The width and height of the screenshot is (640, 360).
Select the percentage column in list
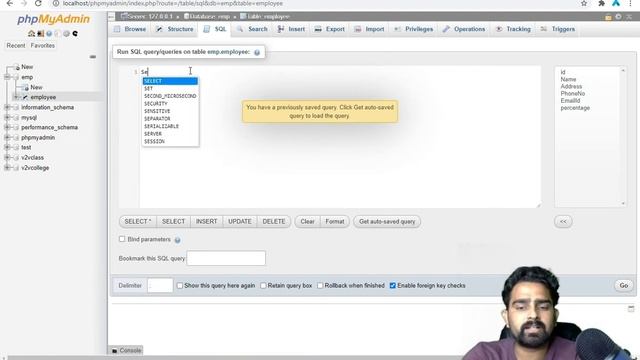point(575,108)
